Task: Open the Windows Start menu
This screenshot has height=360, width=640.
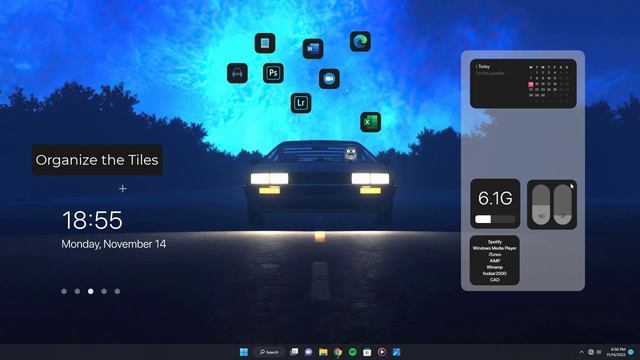Action: (x=244, y=352)
